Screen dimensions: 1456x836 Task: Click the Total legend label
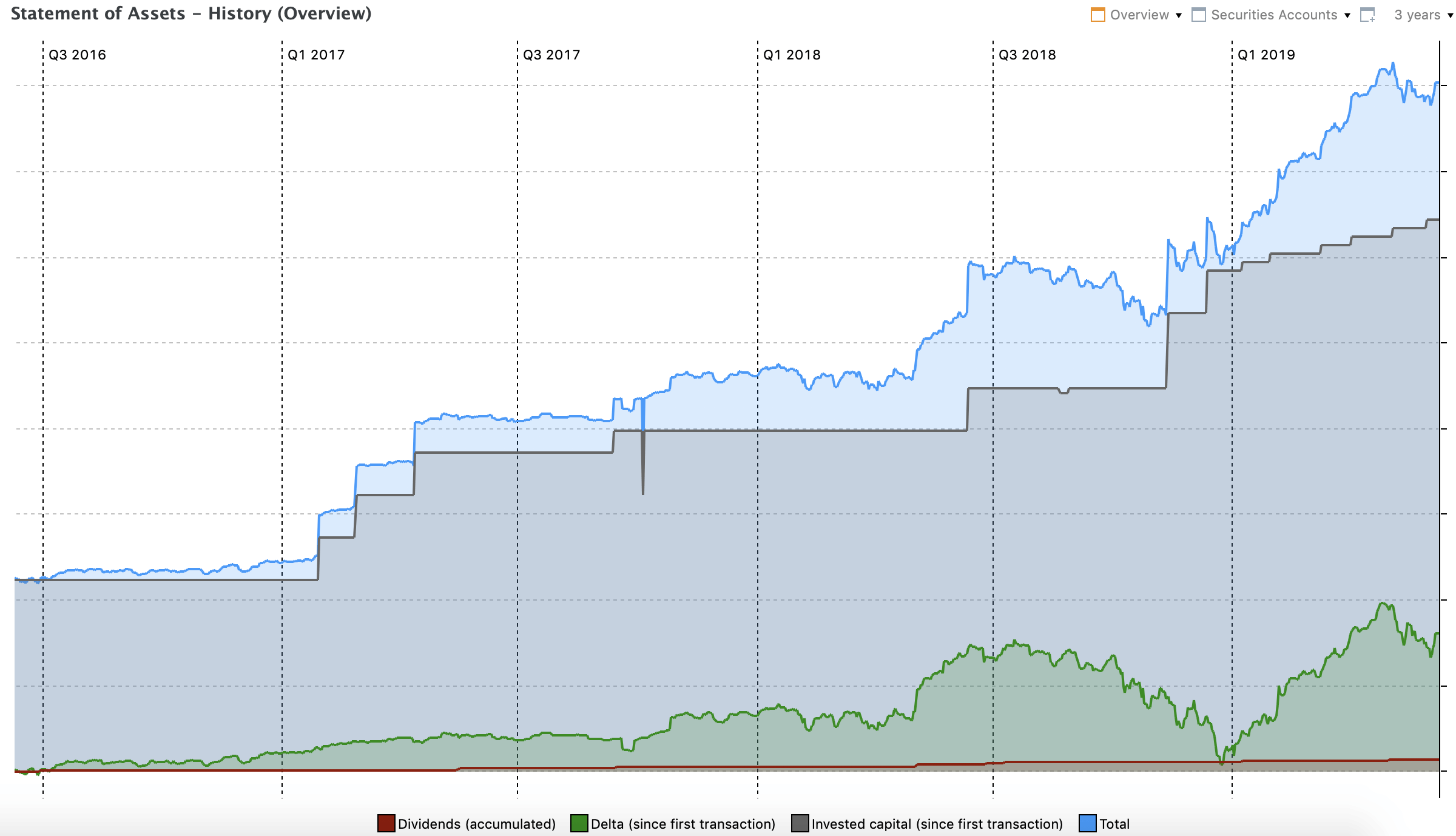pos(1114,824)
